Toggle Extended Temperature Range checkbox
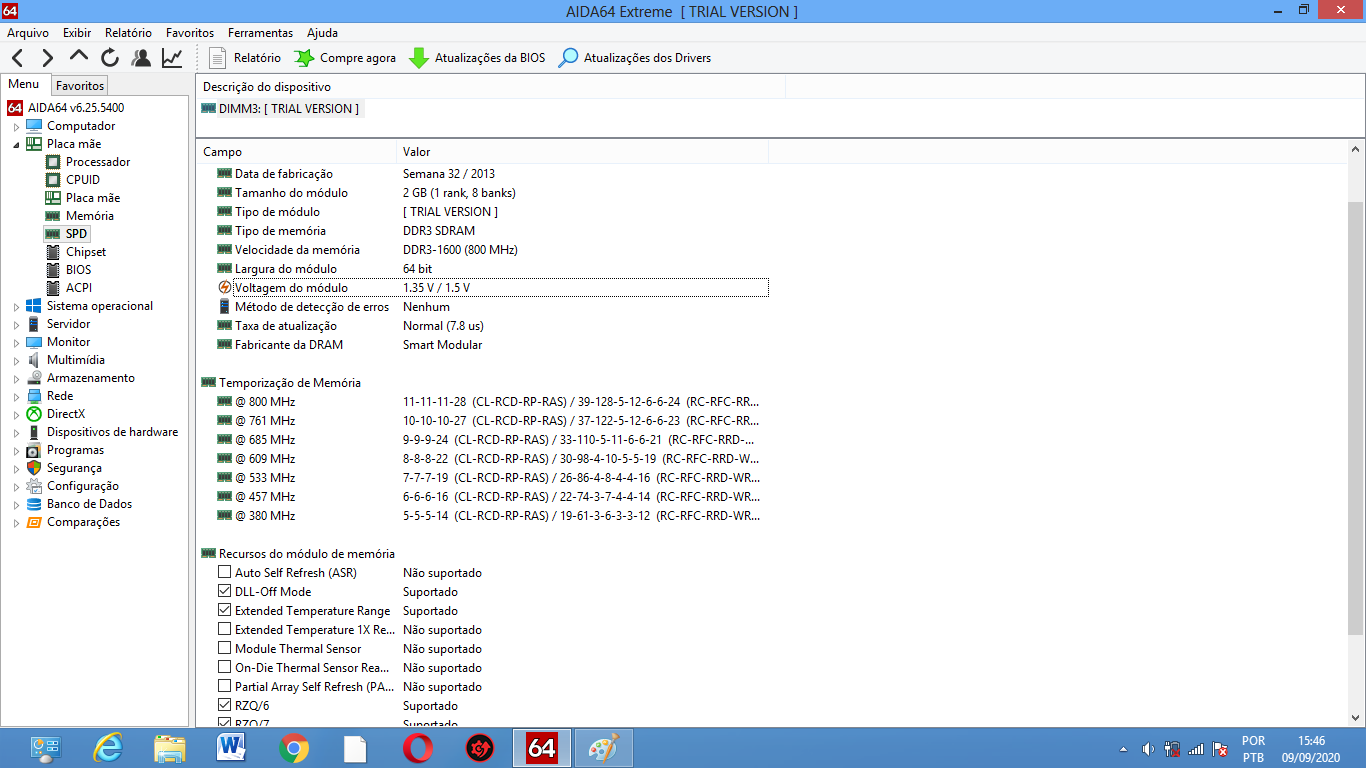Viewport: 1366px width, 768px height. (224, 611)
